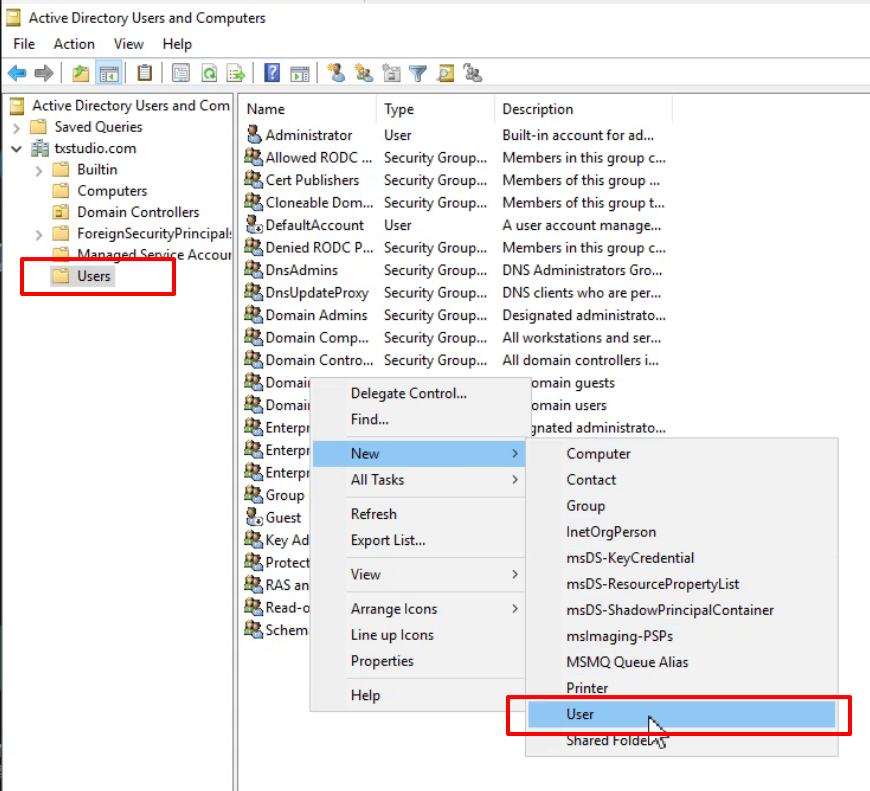Expand the Builtin container node
The image size is (870, 791).
coord(38,170)
